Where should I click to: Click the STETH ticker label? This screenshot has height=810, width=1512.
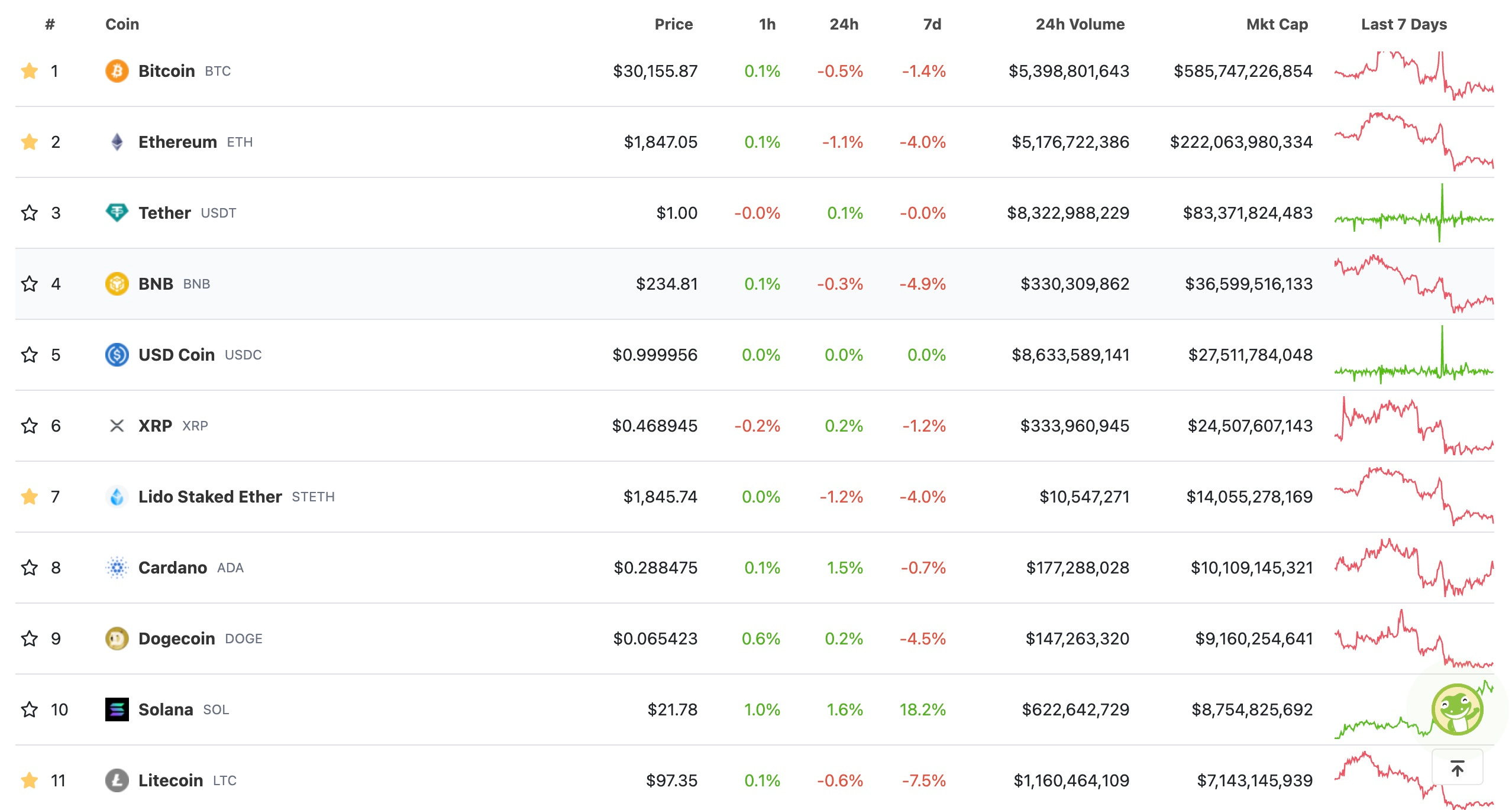313,497
